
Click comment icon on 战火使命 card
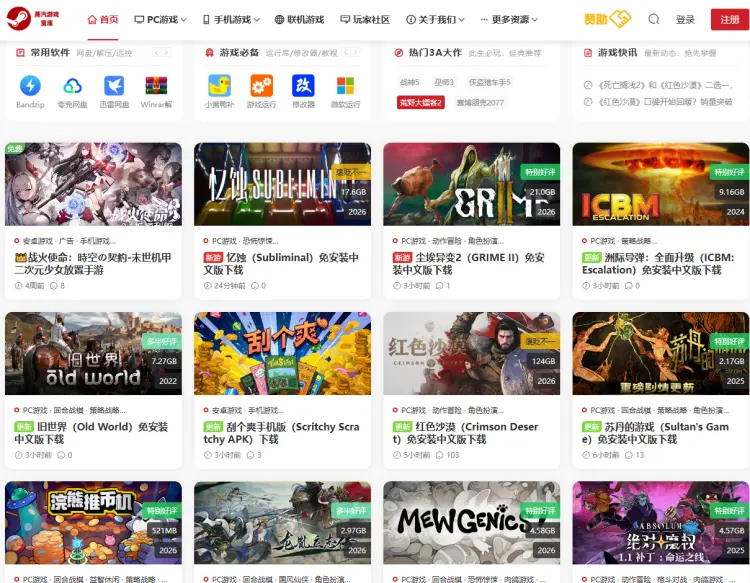pyautogui.click(x=54, y=286)
